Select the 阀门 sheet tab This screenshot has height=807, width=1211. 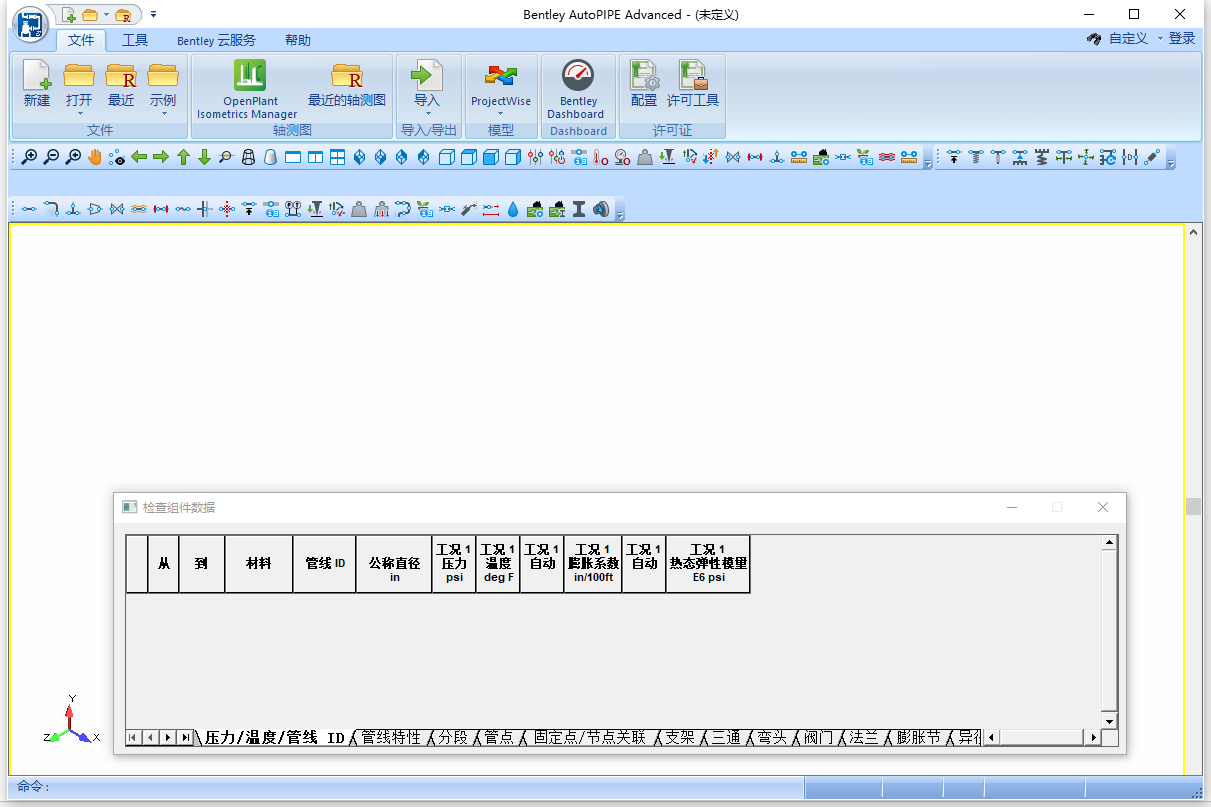[x=818, y=738]
